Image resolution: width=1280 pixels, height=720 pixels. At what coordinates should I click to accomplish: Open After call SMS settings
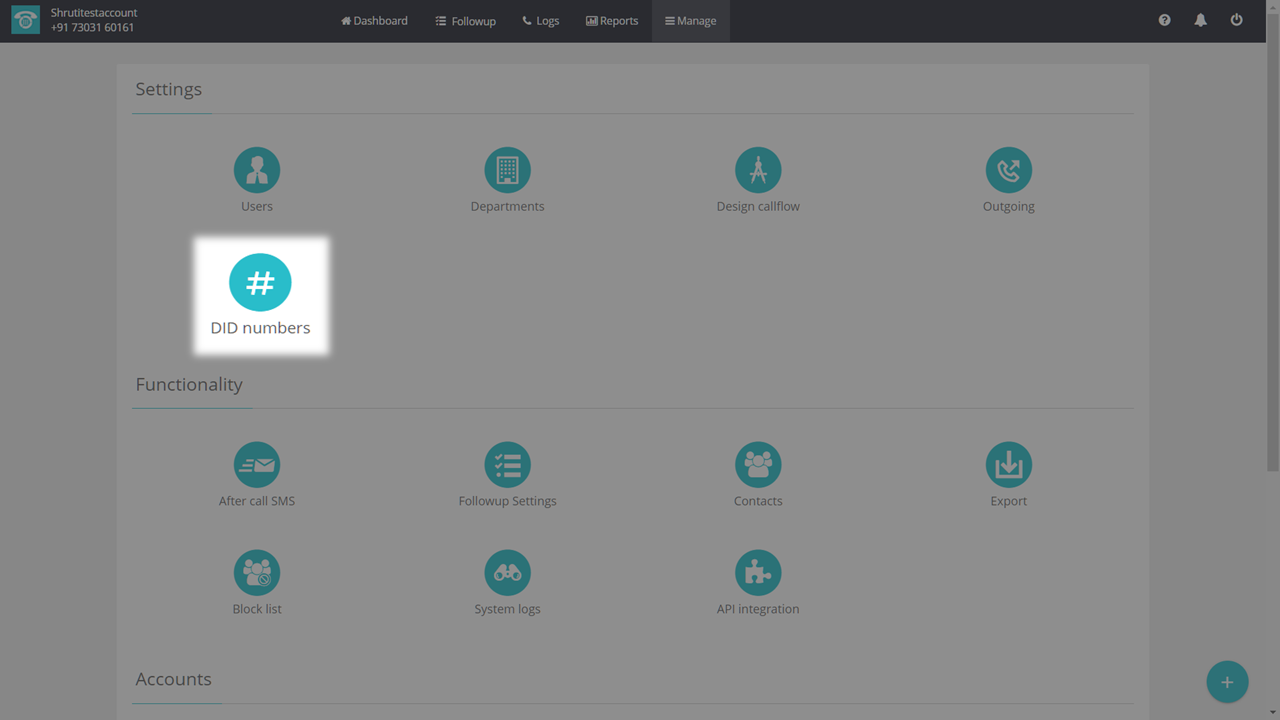(257, 465)
